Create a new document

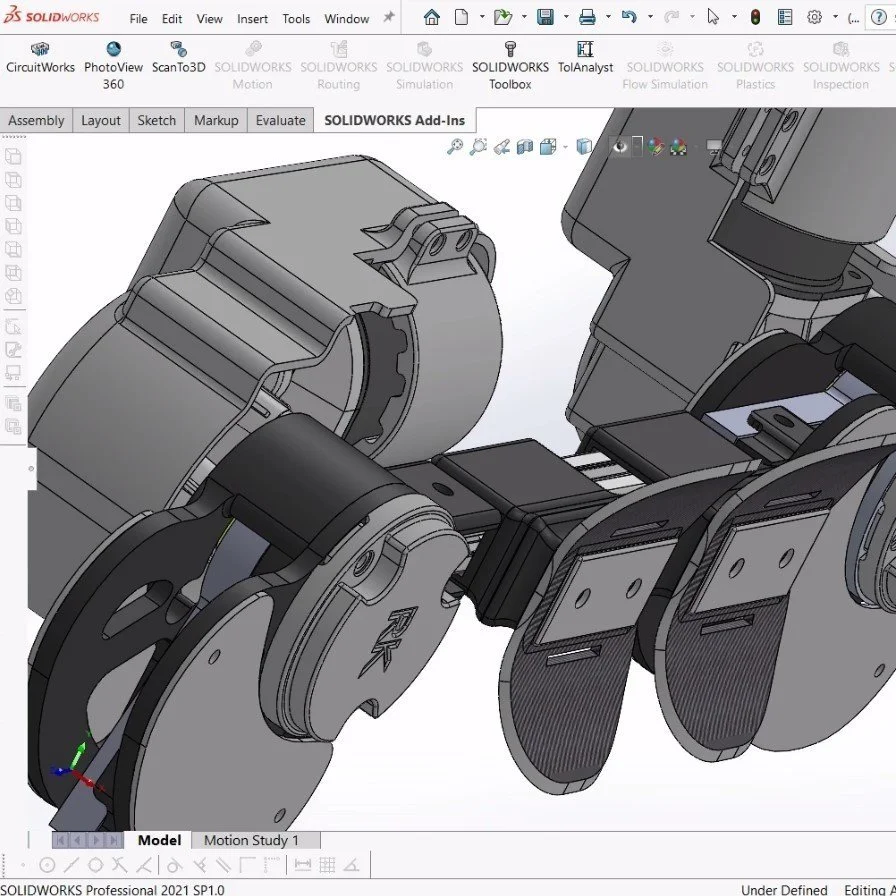(461, 17)
